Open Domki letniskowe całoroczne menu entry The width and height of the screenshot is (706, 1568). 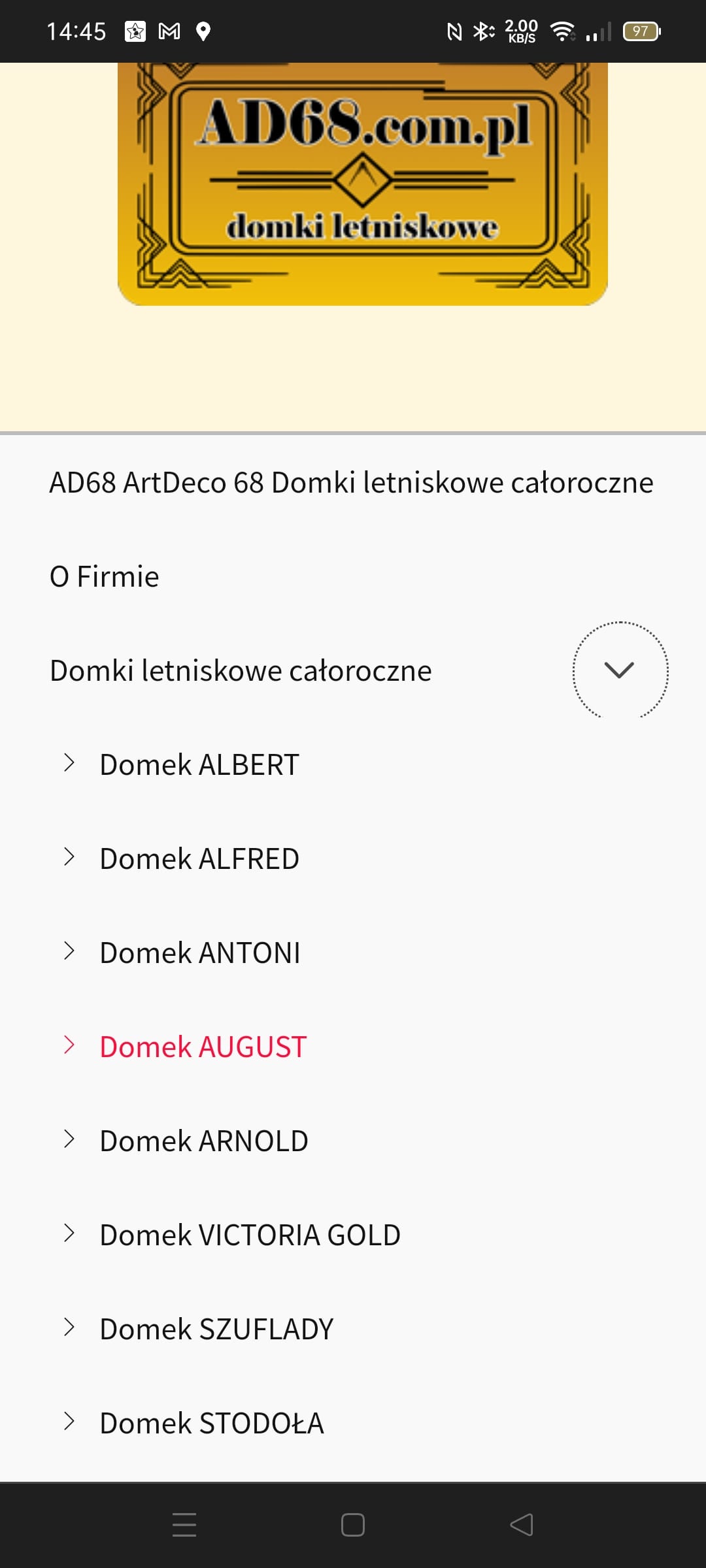tap(241, 671)
